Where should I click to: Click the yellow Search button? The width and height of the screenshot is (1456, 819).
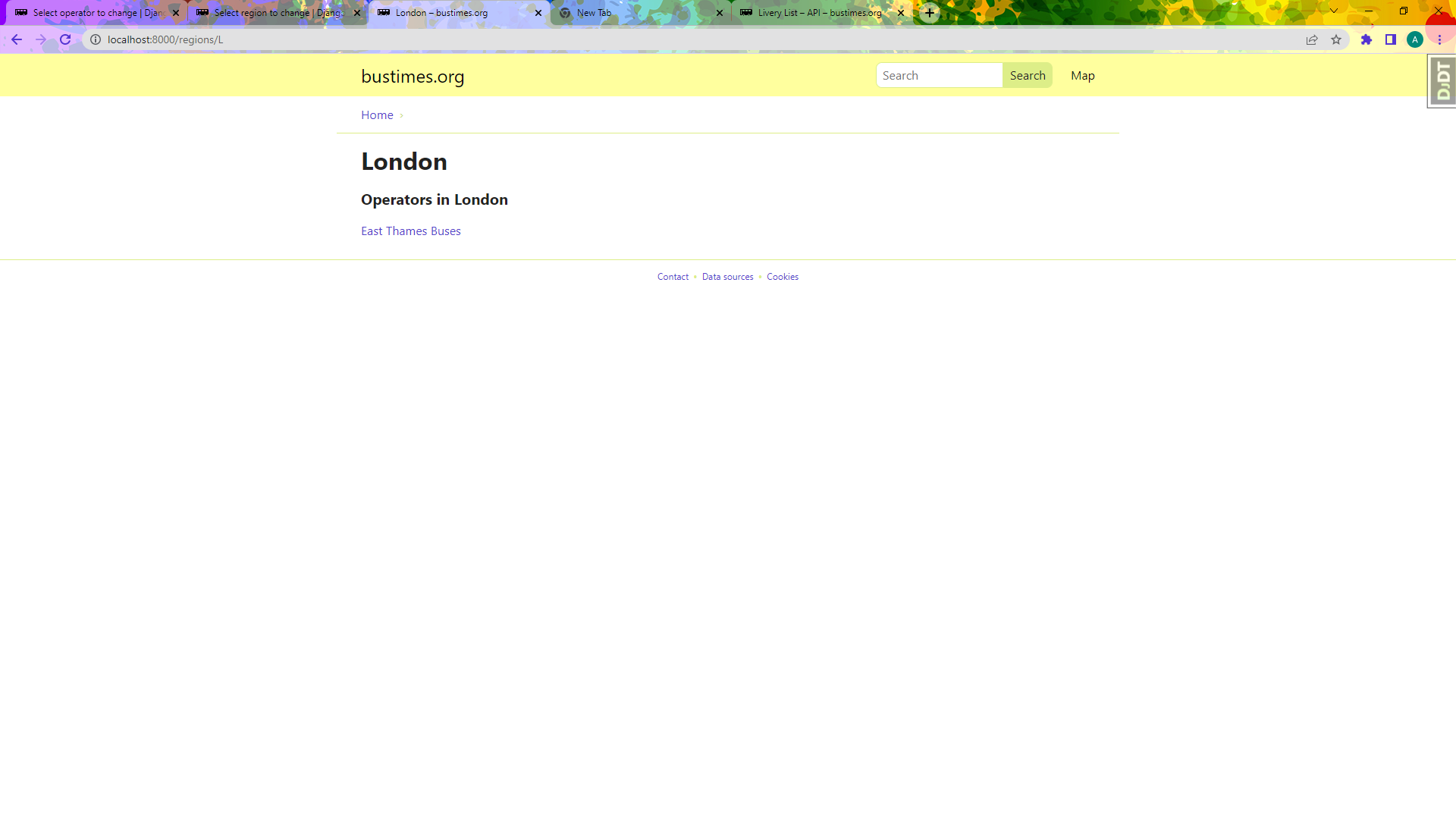pyautogui.click(x=1028, y=75)
